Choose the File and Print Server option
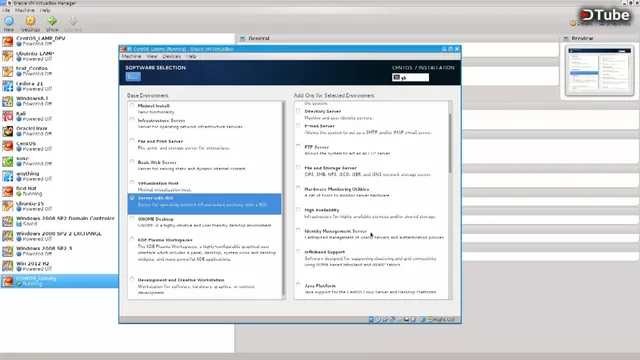The width and height of the screenshot is (640, 360). [132, 141]
